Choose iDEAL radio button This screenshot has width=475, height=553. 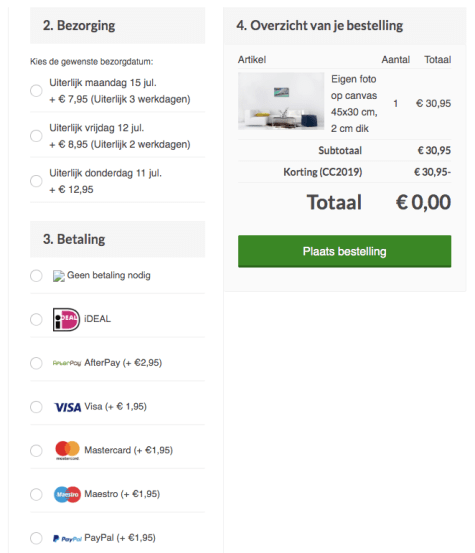point(36,320)
